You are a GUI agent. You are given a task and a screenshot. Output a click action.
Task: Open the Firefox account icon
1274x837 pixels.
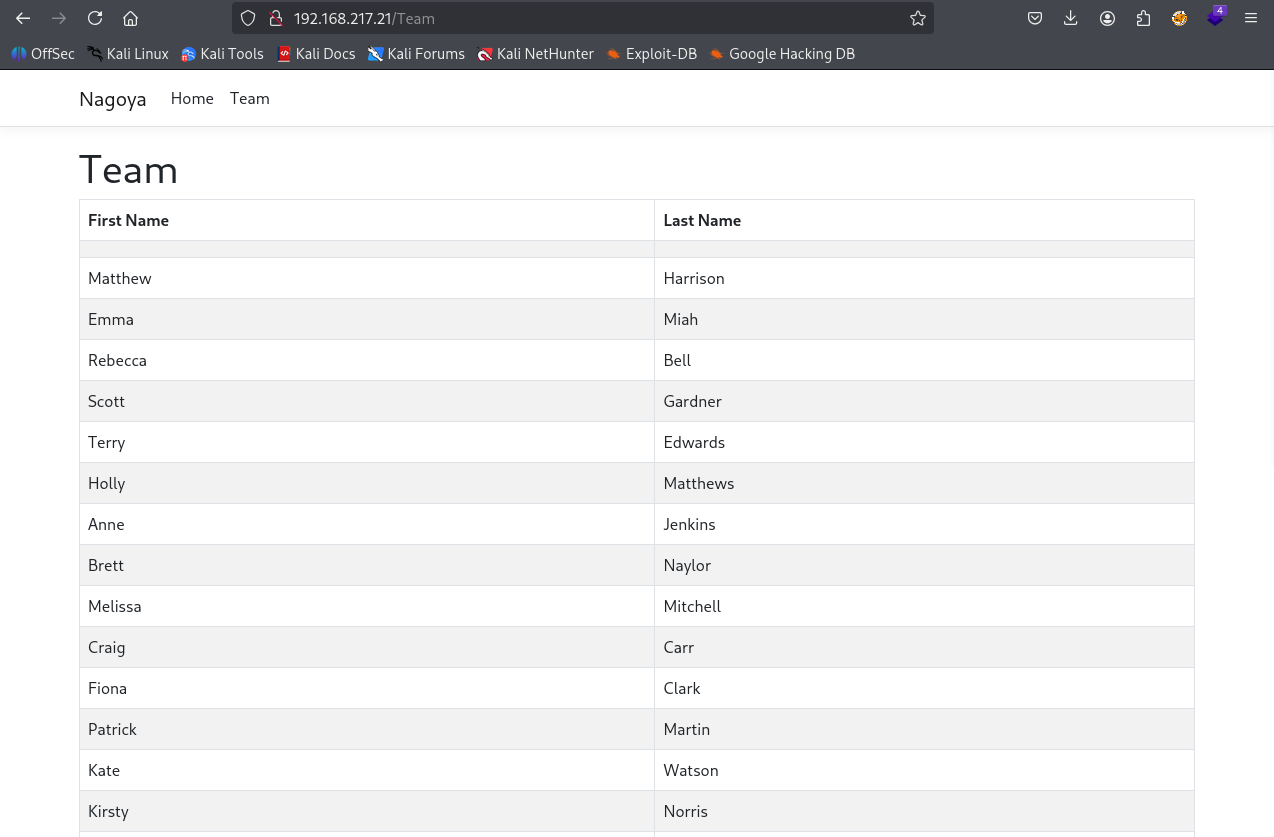(x=1107, y=18)
